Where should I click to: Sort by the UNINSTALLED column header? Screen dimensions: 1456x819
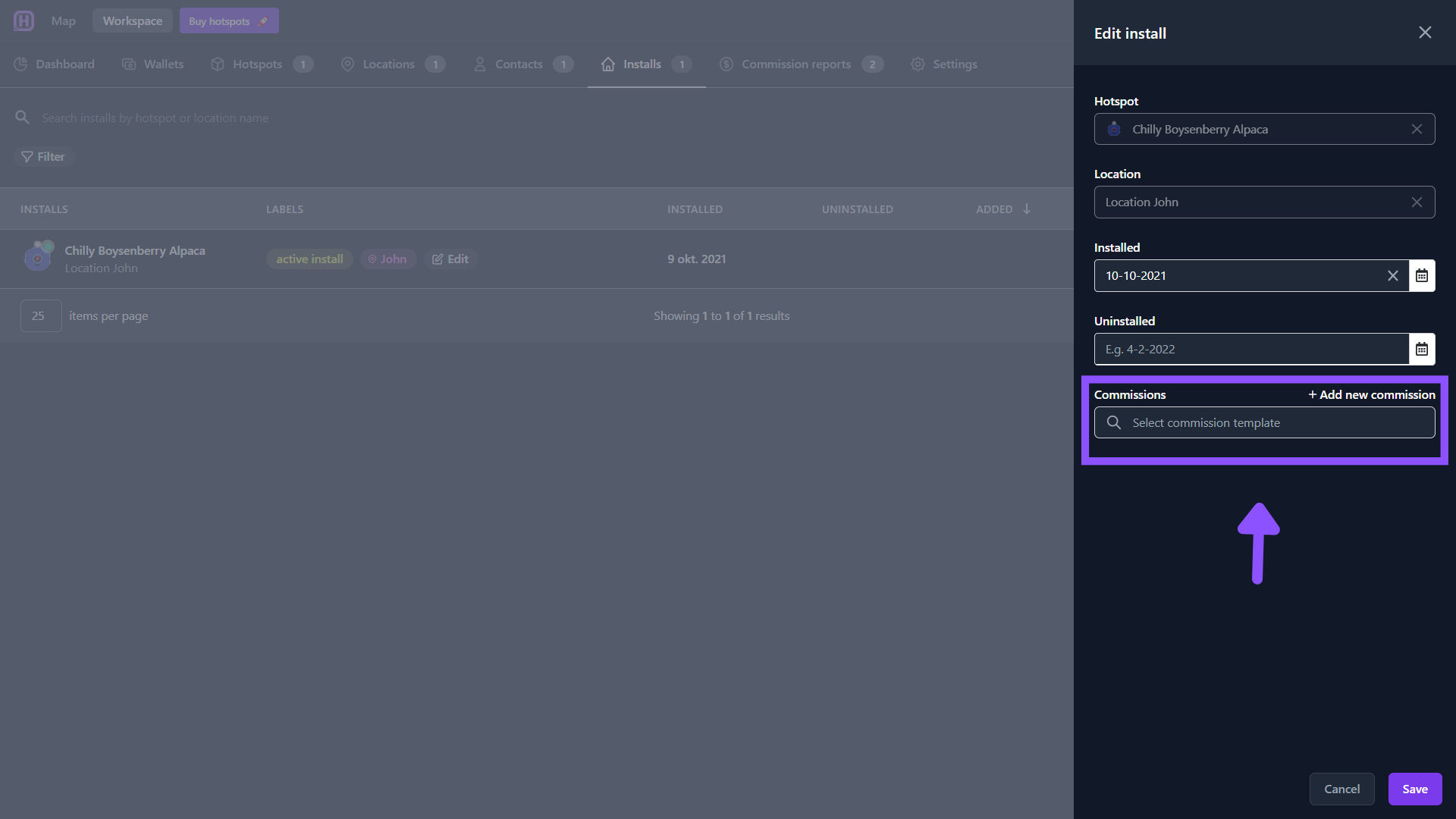click(x=857, y=209)
